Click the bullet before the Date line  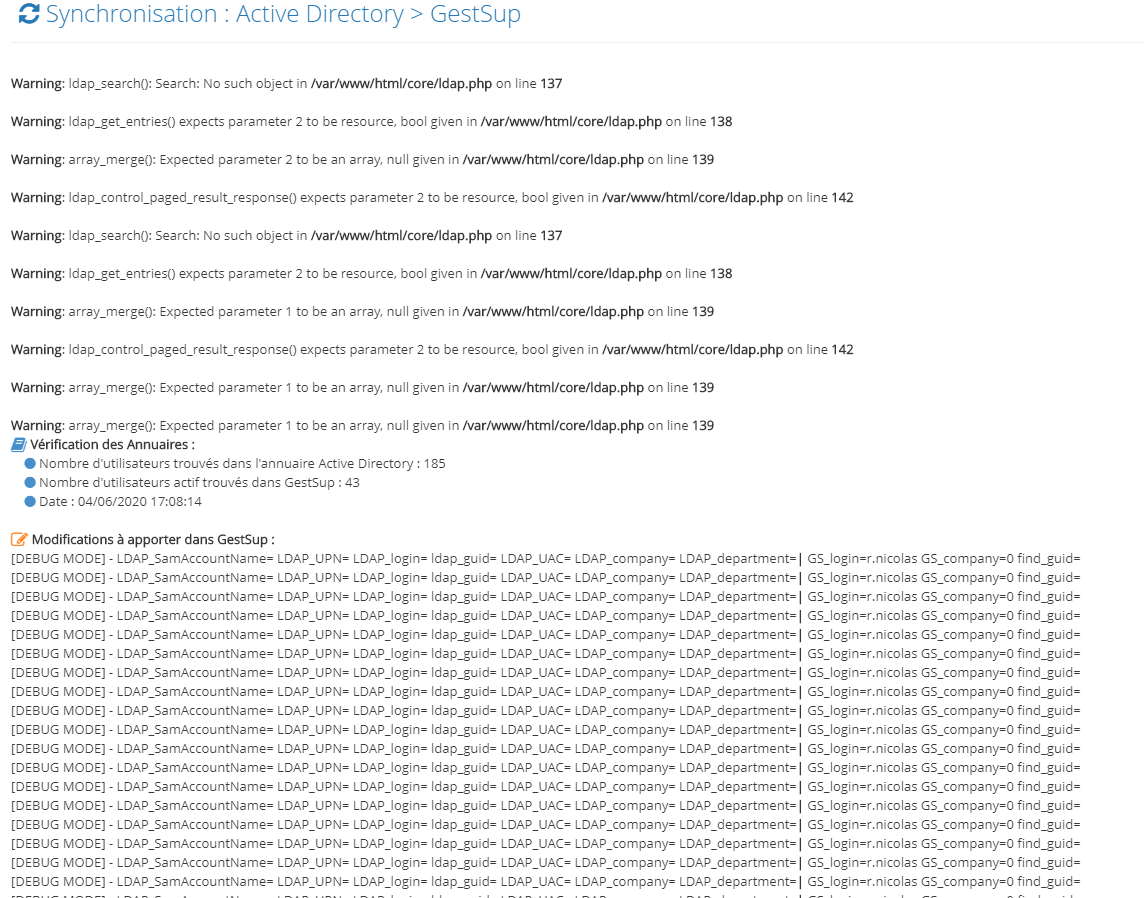pyautogui.click(x=30, y=502)
